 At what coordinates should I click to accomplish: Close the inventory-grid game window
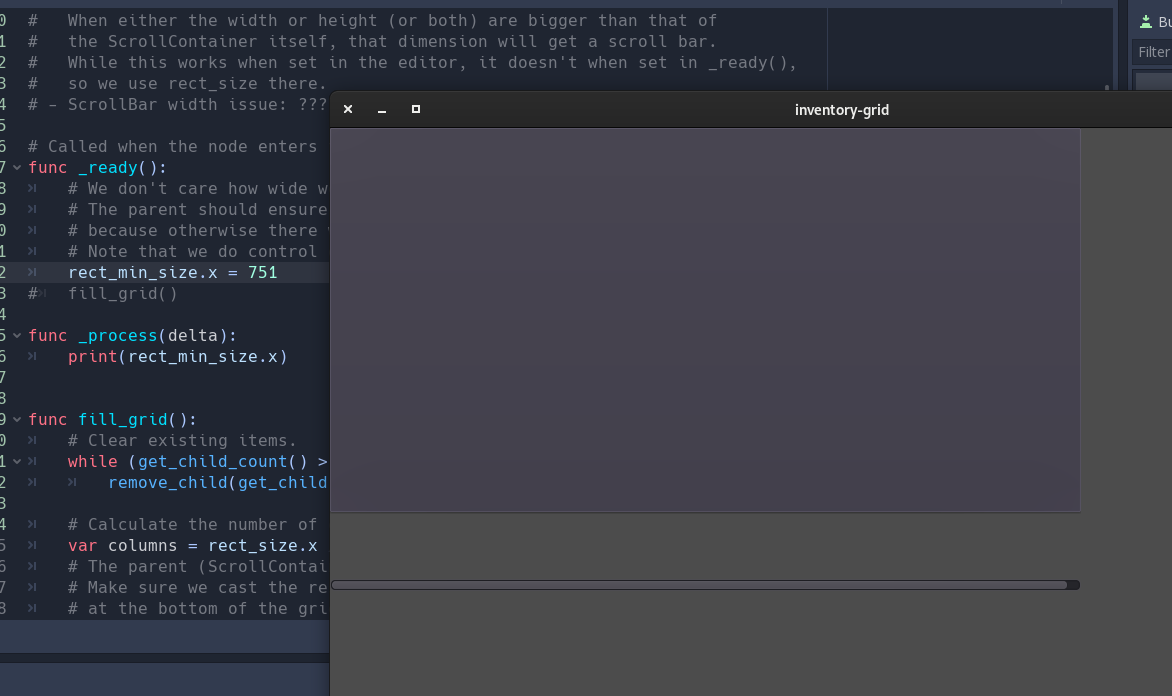pyautogui.click(x=348, y=110)
